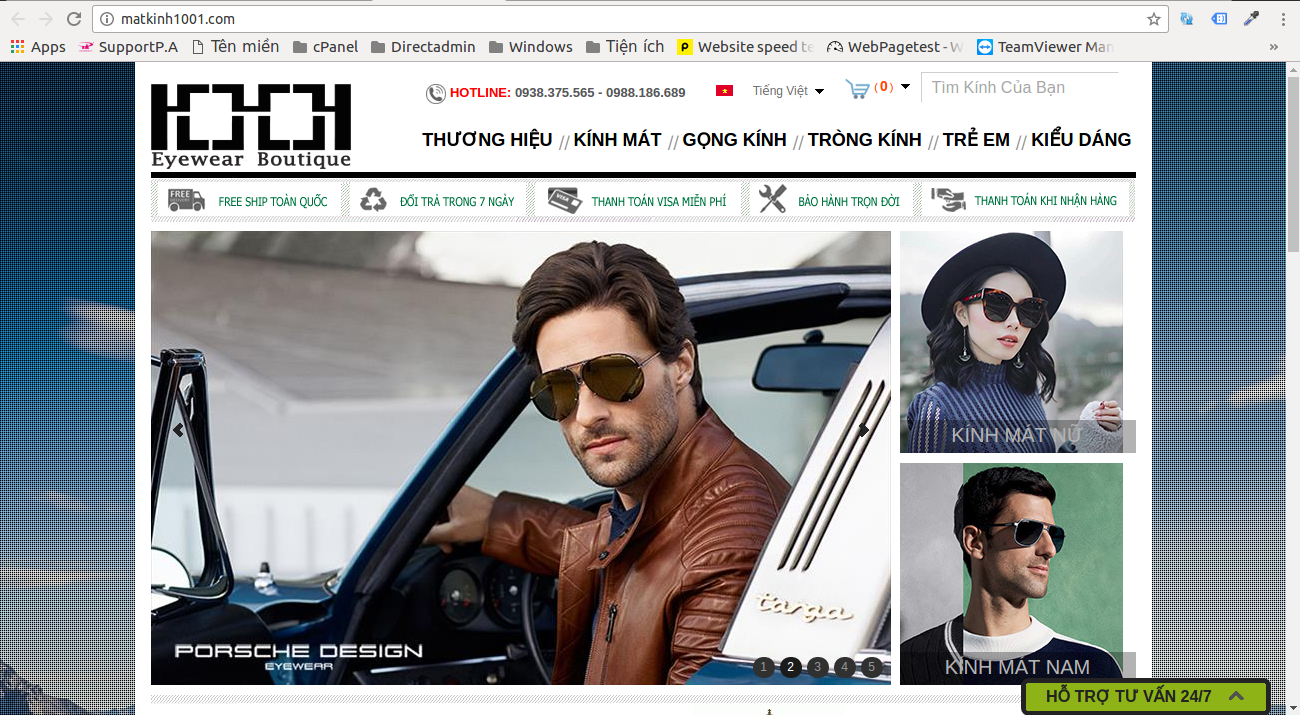Image resolution: width=1300 pixels, height=715 pixels.
Task: Open the KIỂU DÁNG menu
Action: click(1081, 139)
